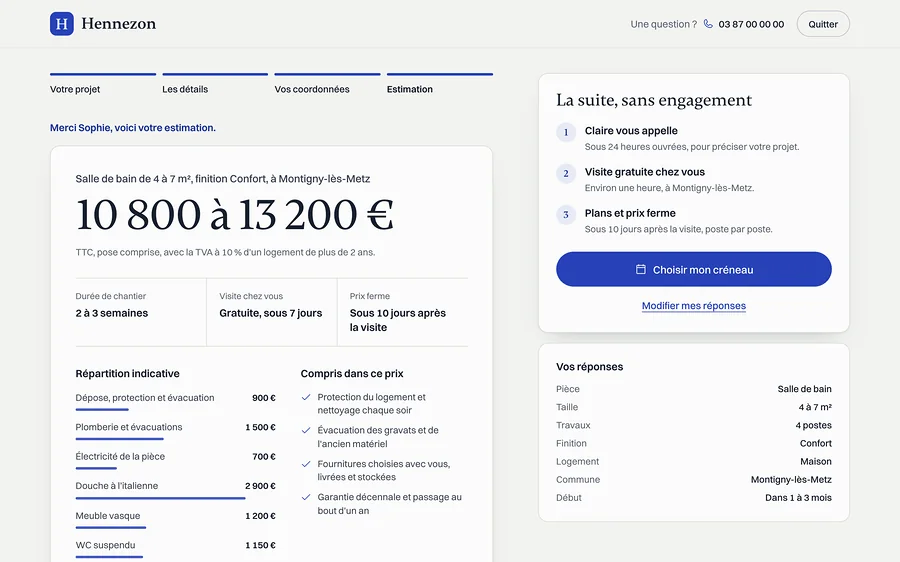Viewport: 900px width, 562px height.
Task: Click the Meuble vasque progress bar
Action: tap(111, 528)
